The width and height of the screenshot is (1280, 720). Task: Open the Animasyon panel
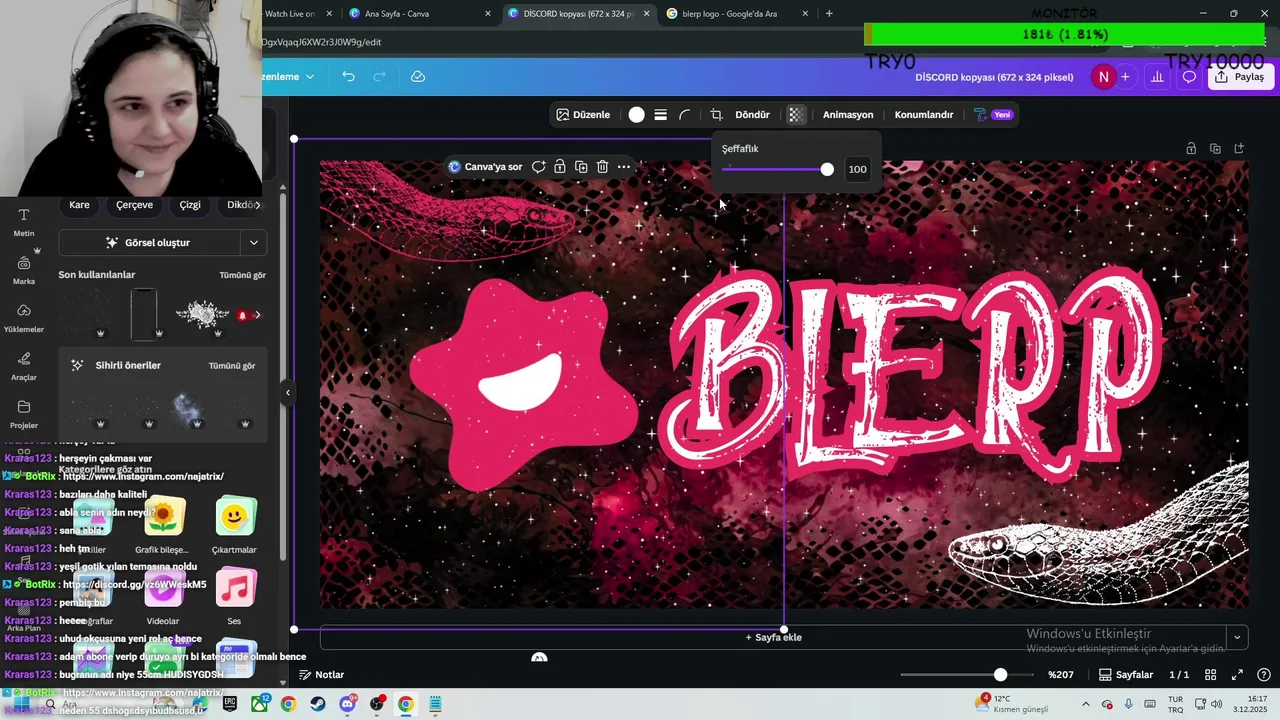pyautogui.click(x=848, y=115)
